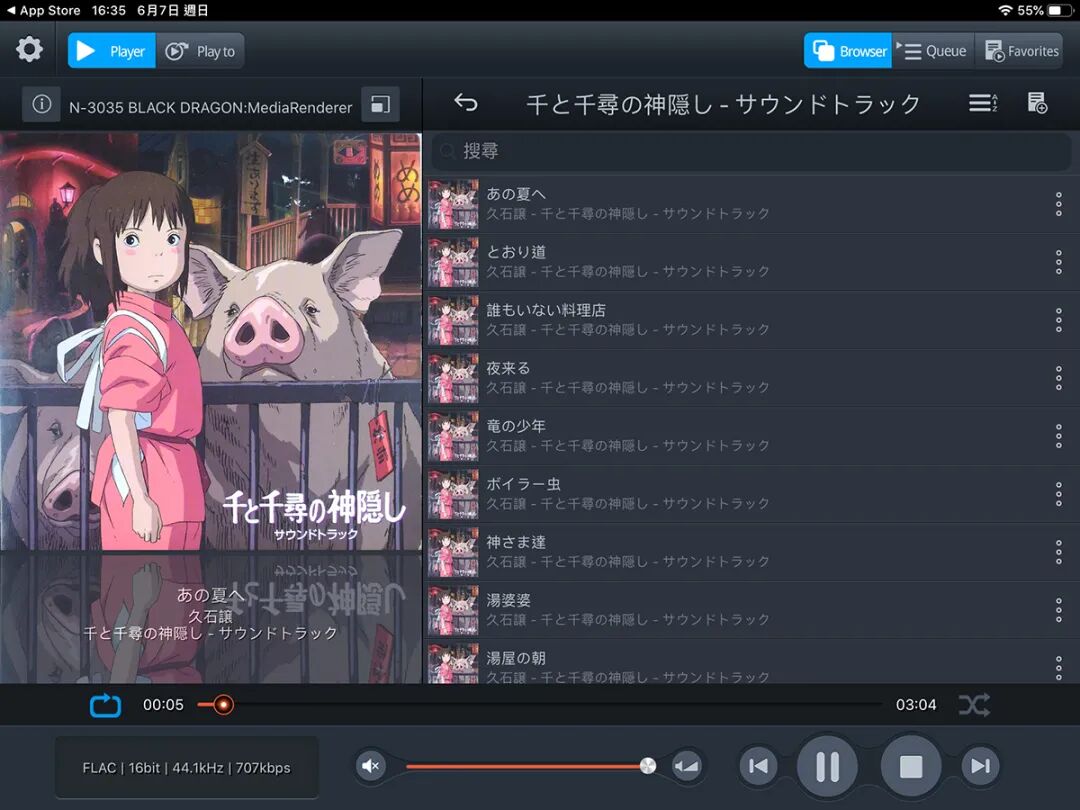Tap the 搜尋 search field
The height and width of the screenshot is (810, 1080).
tap(750, 150)
